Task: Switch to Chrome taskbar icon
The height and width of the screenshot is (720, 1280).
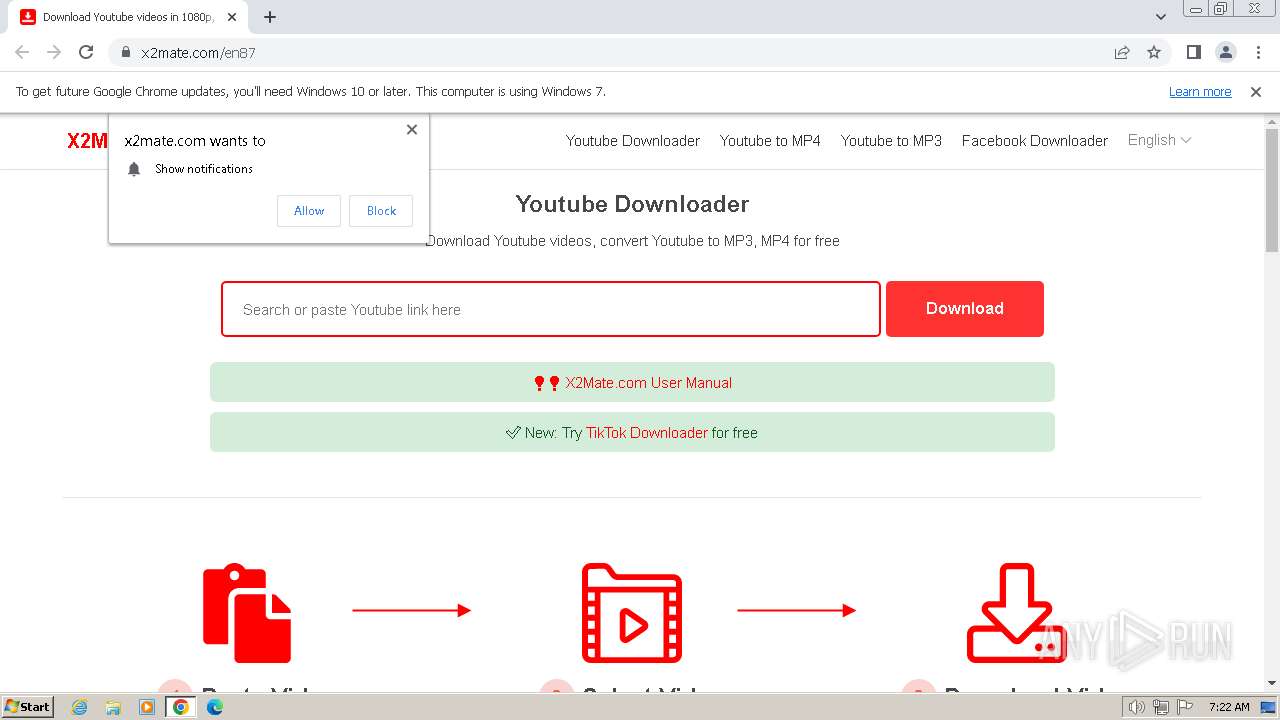Action: (x=180, y=707)
